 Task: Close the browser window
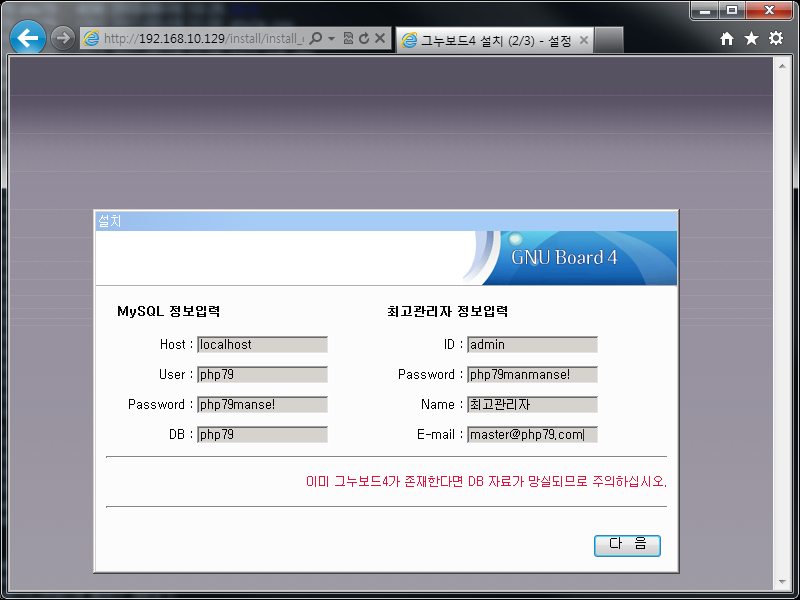[769, 10]
